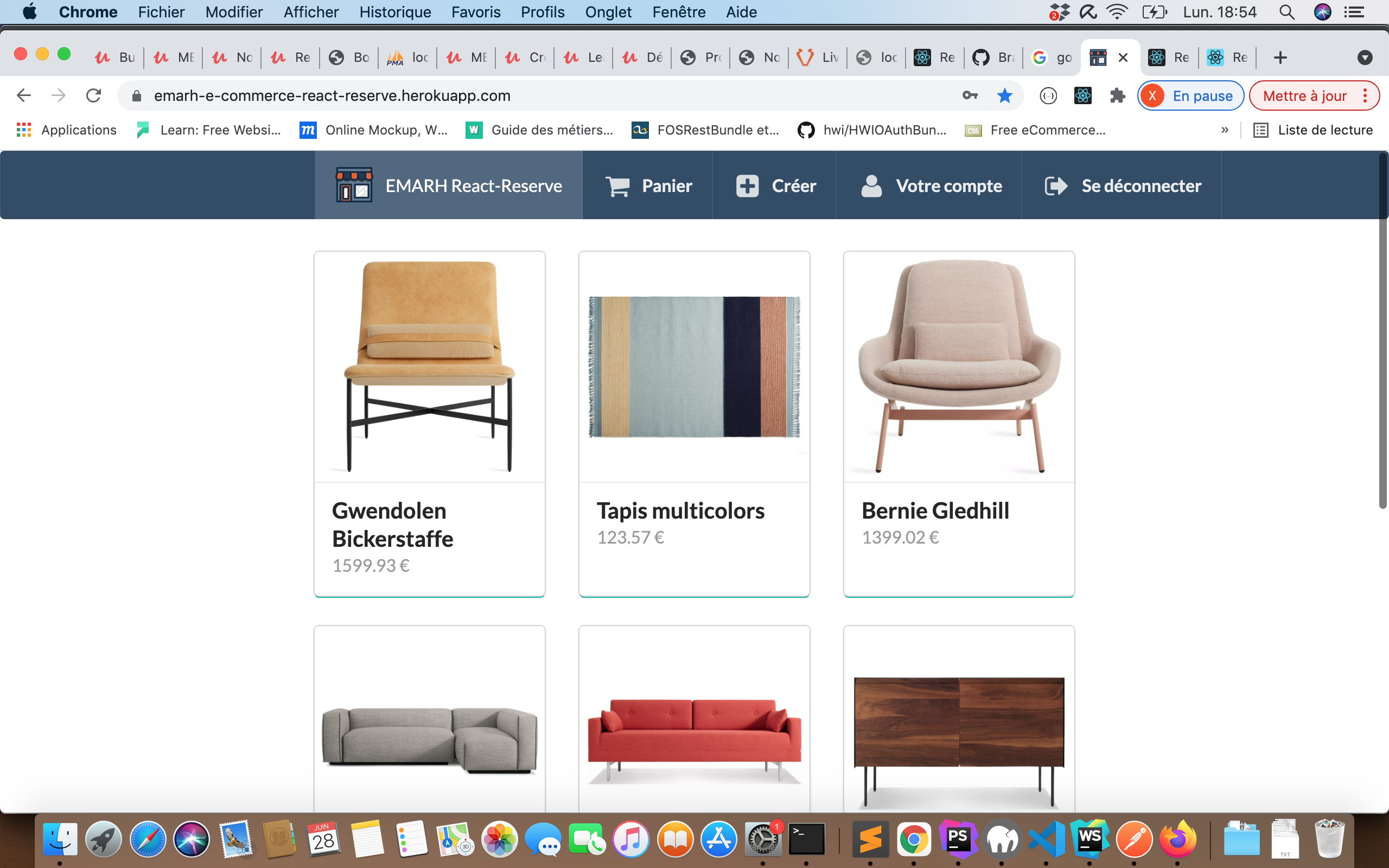This screenshot has width=1389, height=868.
Task: Open the extensions puzzle icon in Chrome toolbar
Action: [1117, 95]
